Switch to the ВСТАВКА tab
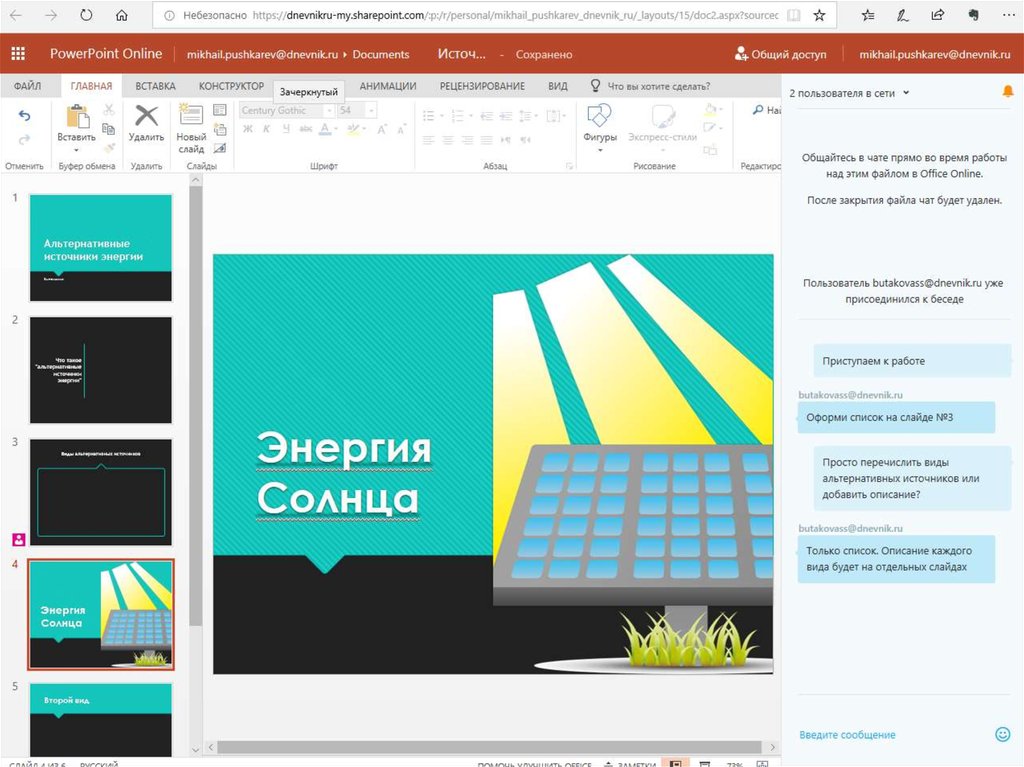Viewport: 1024px width, 767px height. coord(155,86)
